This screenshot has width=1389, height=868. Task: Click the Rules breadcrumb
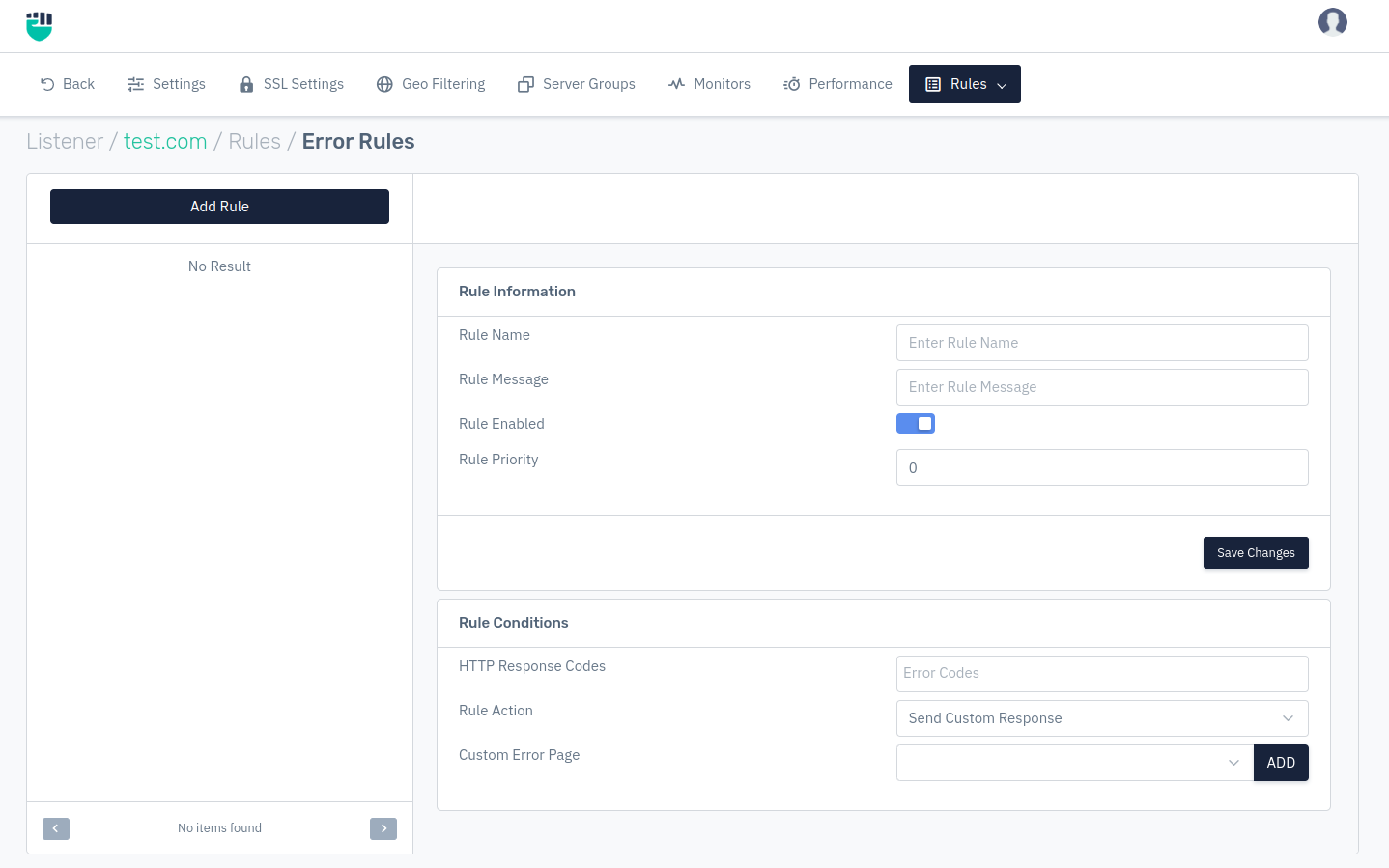tap(254, 142)
